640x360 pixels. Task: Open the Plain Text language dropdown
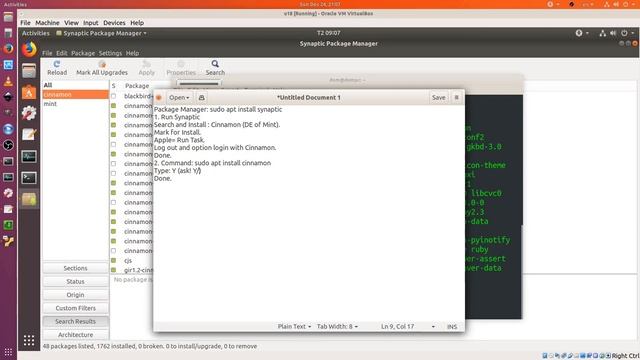click(294, 327)
